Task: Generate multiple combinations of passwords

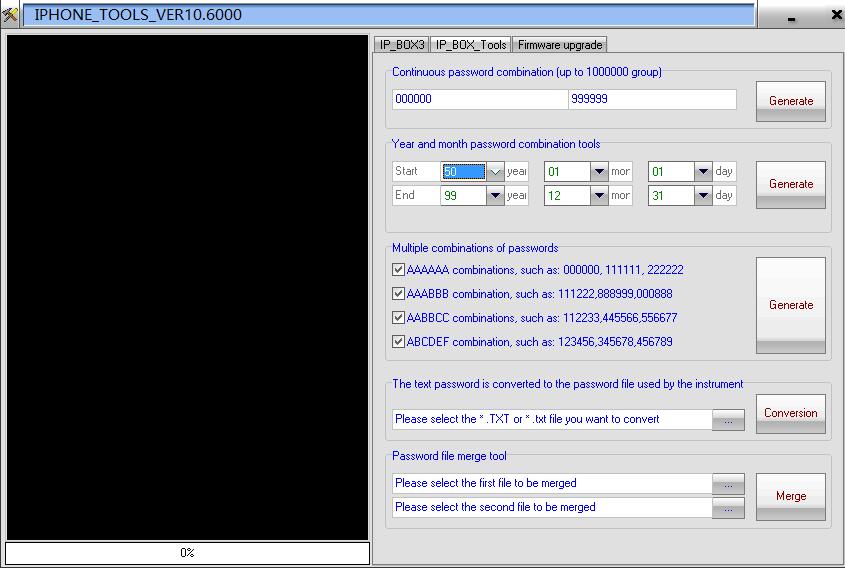Action: point(791,305)
